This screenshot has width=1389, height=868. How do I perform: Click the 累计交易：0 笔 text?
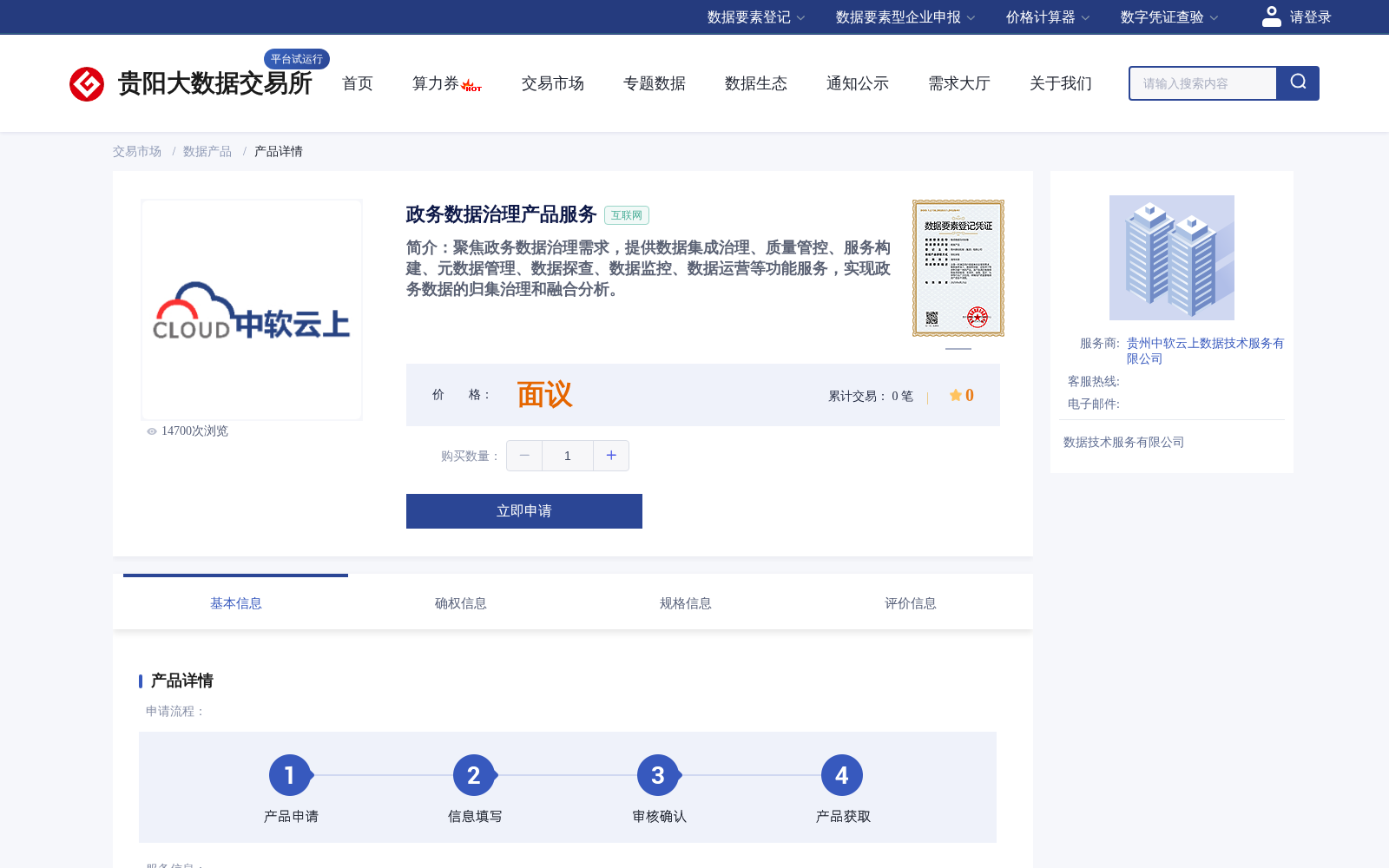click(x=871, y=396)
